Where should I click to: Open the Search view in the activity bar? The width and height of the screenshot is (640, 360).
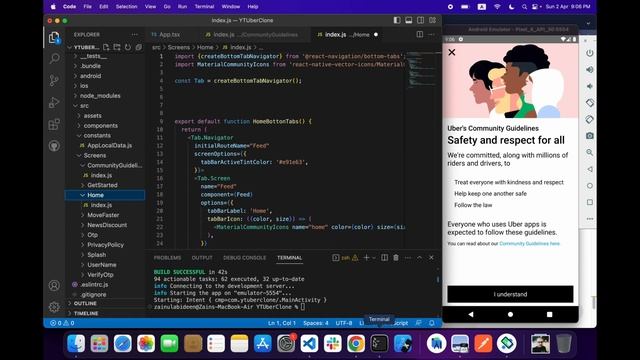54,58
